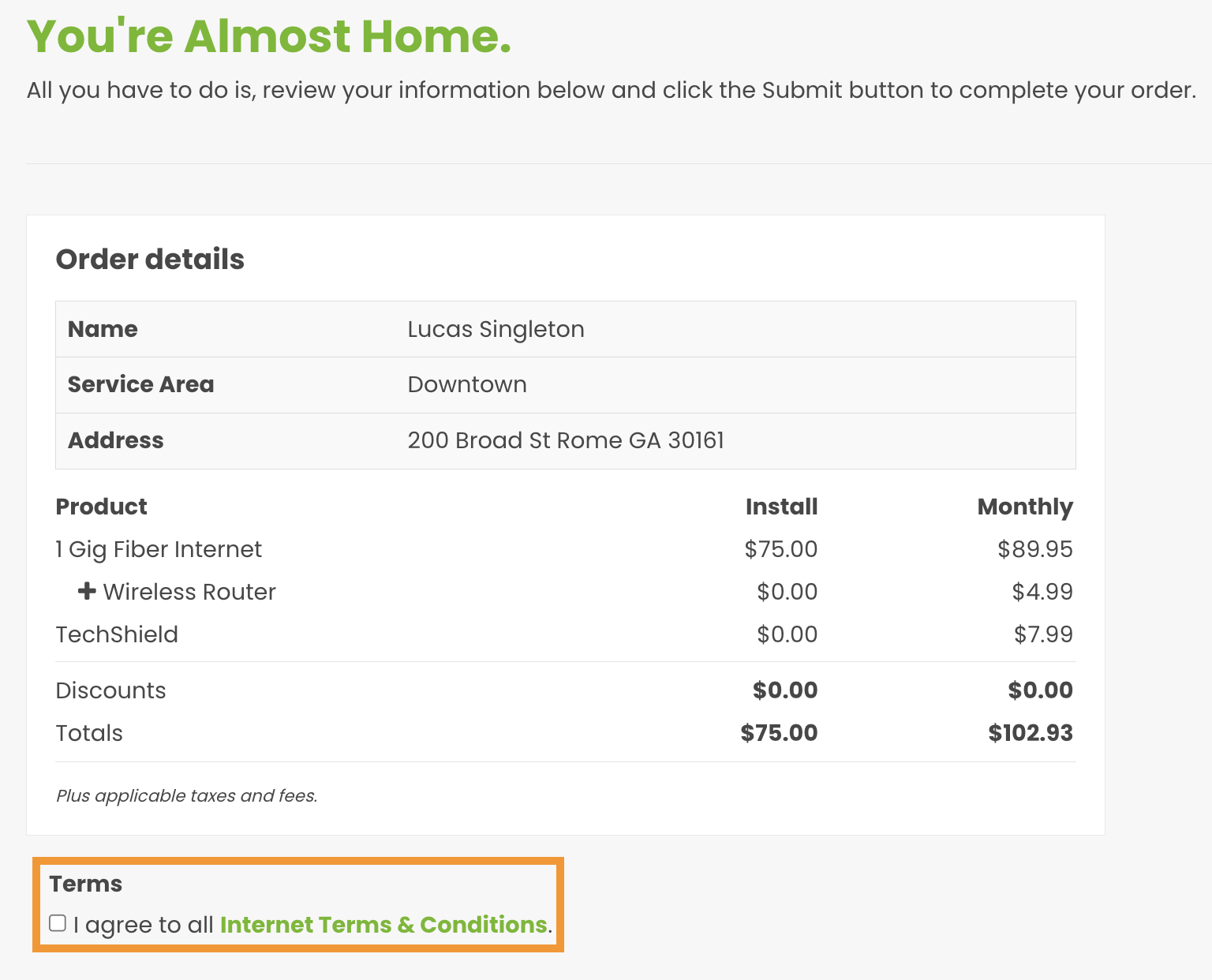Open the Internet Terms & Conditions link
The image size is (1212, 980).
point(383,925)
